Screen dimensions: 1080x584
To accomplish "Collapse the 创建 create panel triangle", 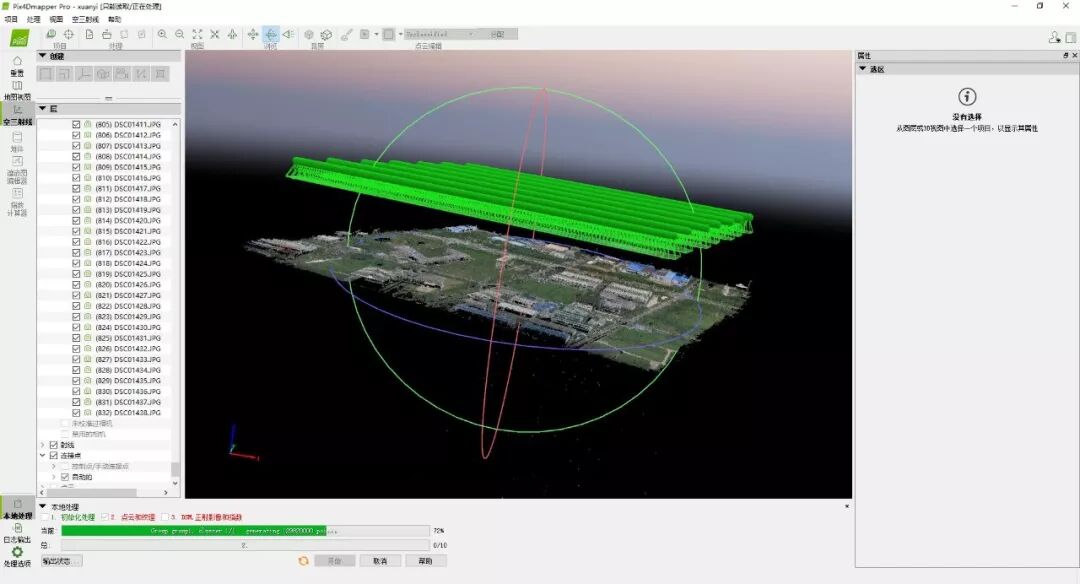I will [42, 56].
